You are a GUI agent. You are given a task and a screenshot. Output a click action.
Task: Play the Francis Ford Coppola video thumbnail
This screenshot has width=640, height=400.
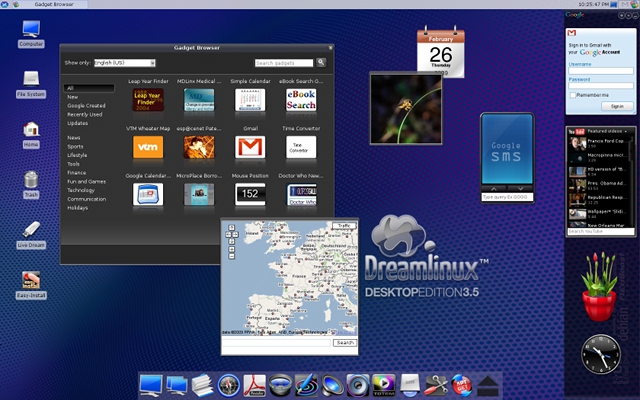(x=578, y=143)
